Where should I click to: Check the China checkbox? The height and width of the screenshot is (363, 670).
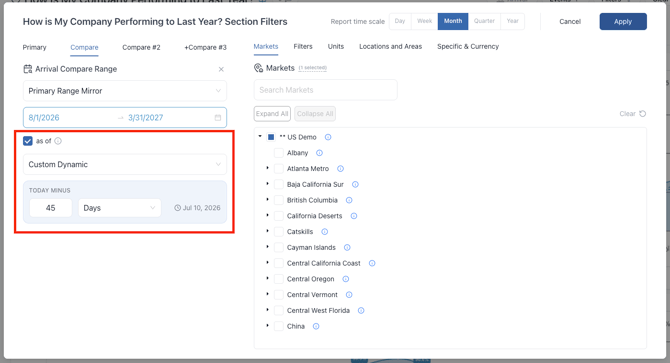click(279, 326)
